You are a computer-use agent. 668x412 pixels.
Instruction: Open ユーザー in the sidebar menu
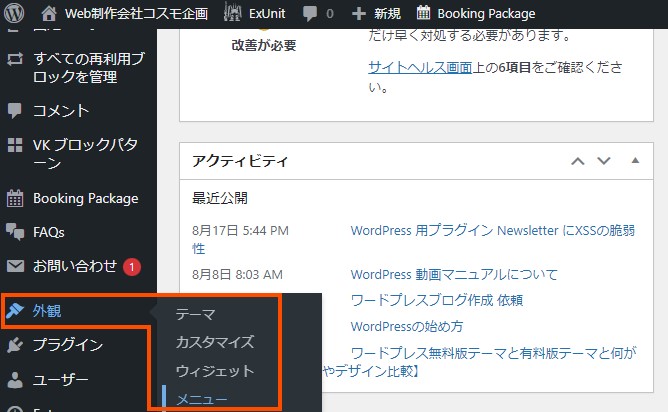click(61, 380)
